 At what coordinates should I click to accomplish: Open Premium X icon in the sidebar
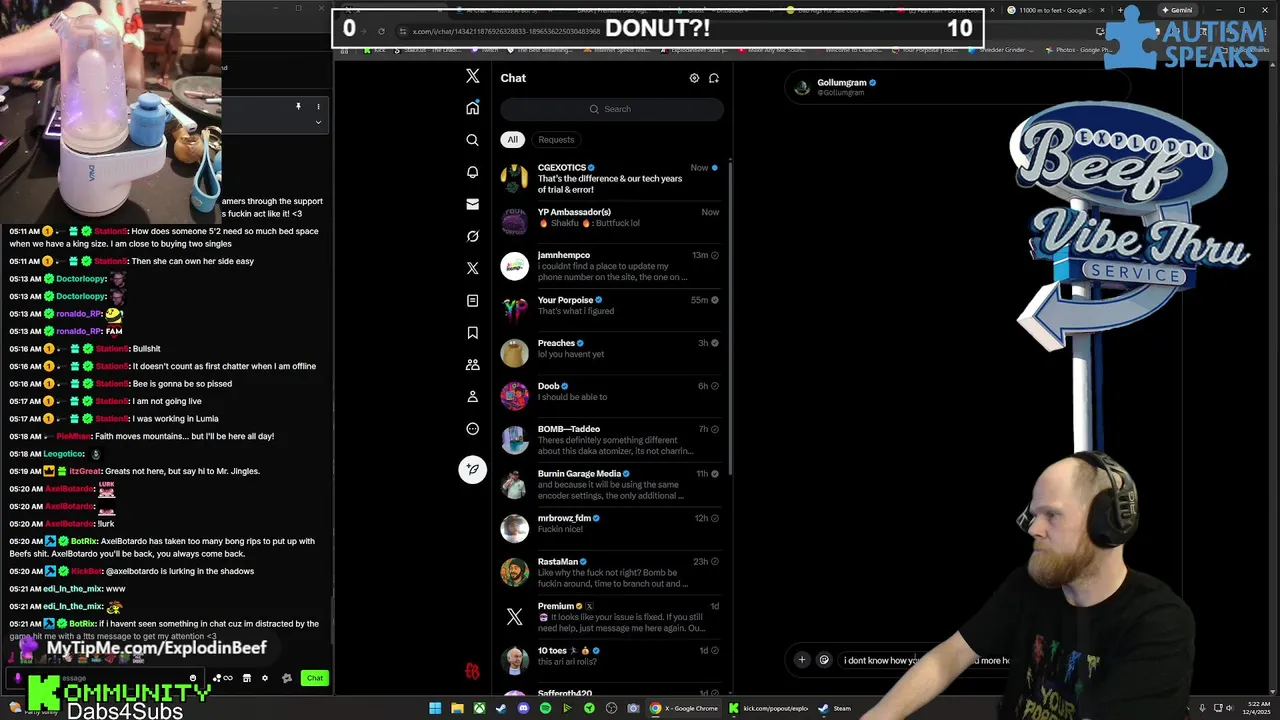(x=473, y=268)
